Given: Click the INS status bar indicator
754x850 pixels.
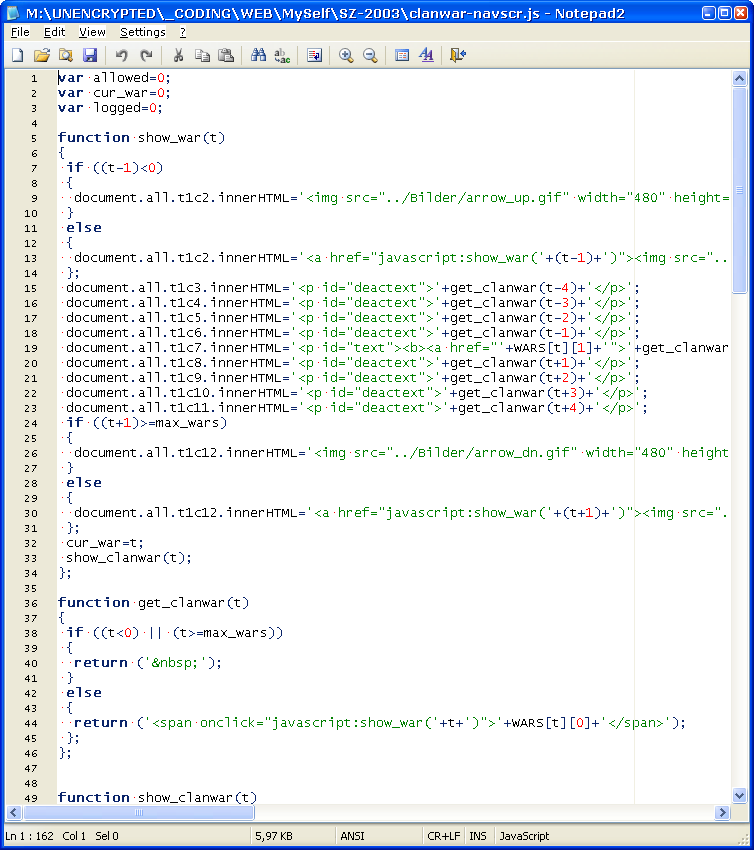Looking at the screenshot, I should pos(478,836).
